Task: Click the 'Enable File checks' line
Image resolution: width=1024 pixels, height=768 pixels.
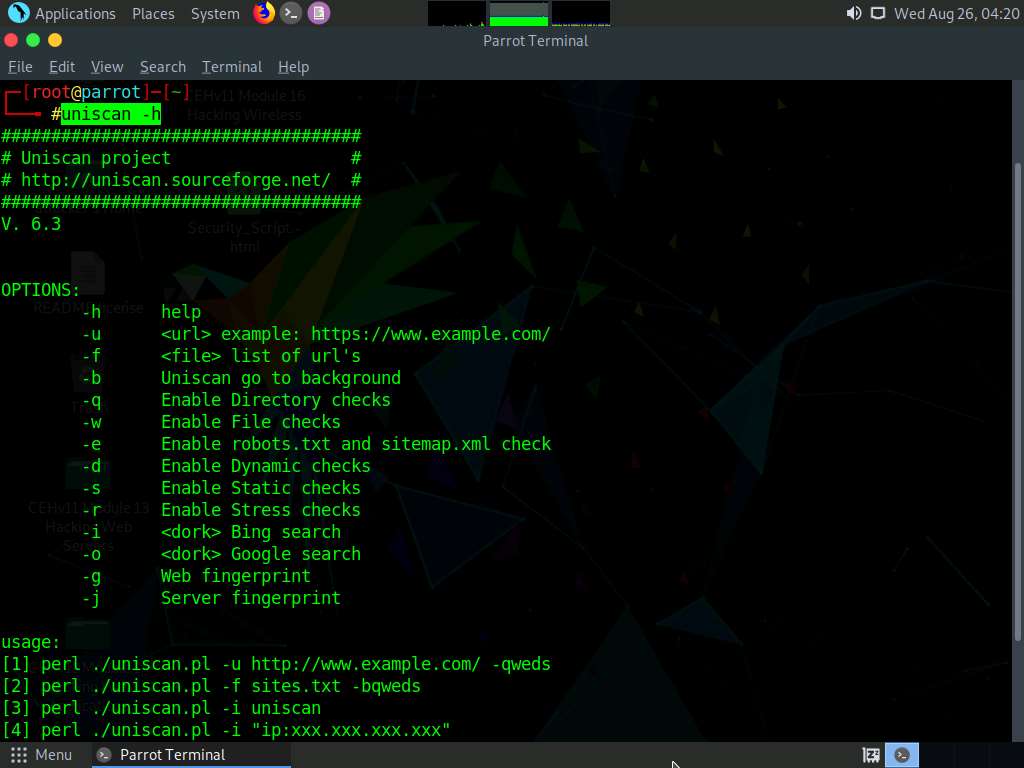Action: 251,422
